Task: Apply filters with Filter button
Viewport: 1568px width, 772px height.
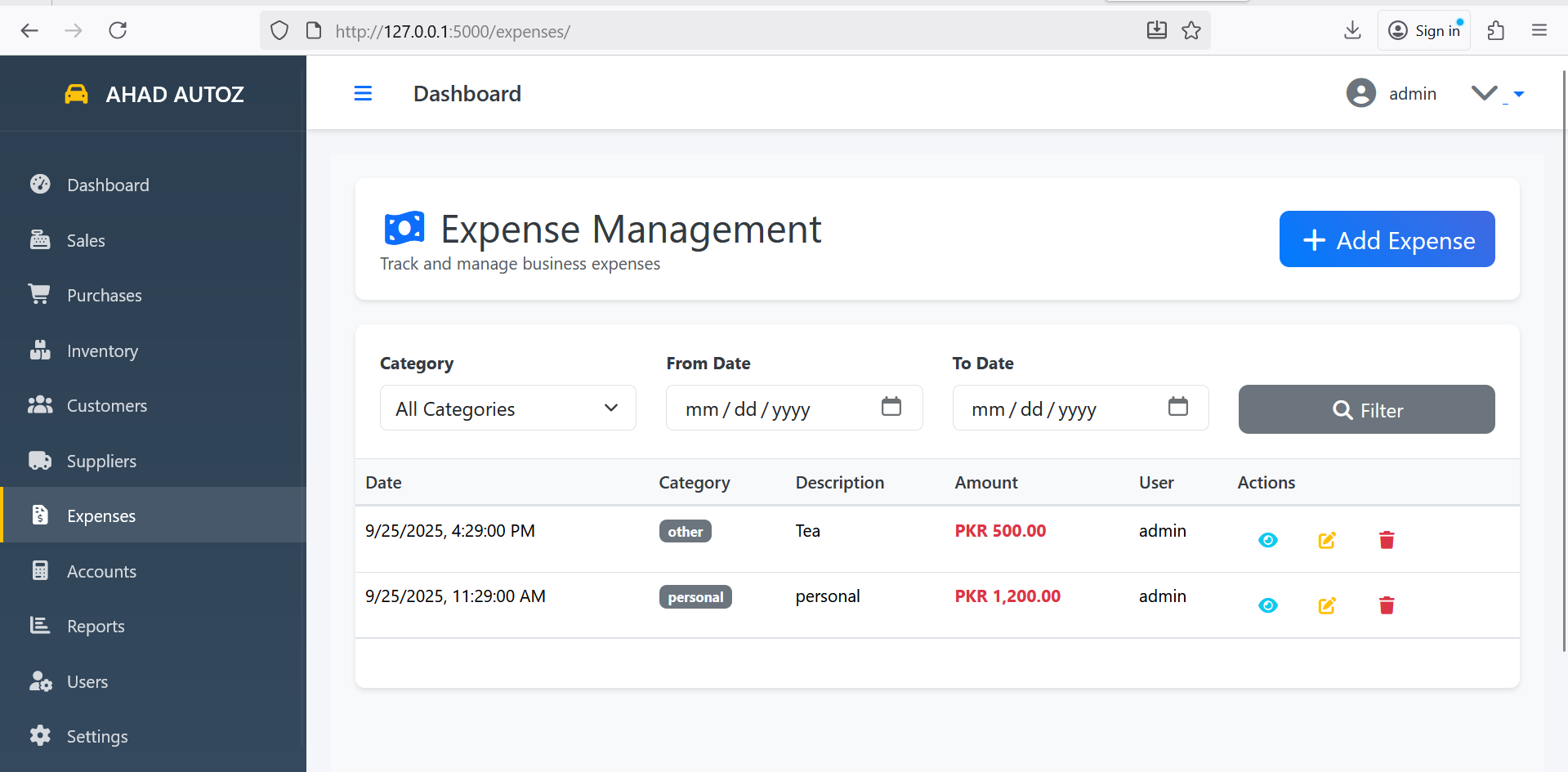Action: pos(1366,410)
